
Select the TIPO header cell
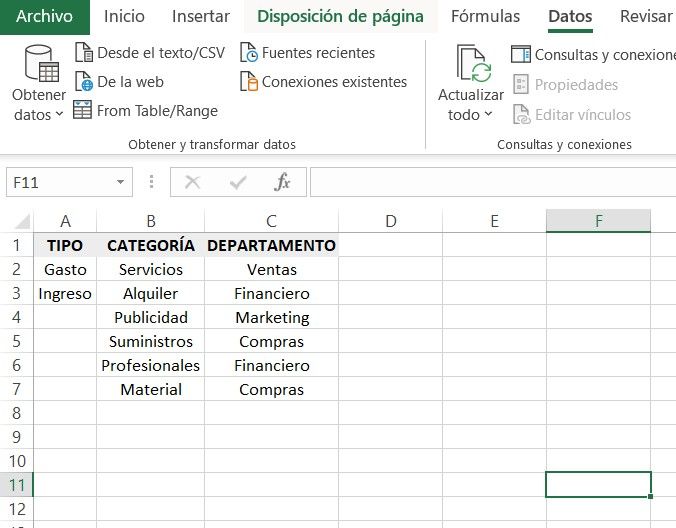click(x=65, y=245)
